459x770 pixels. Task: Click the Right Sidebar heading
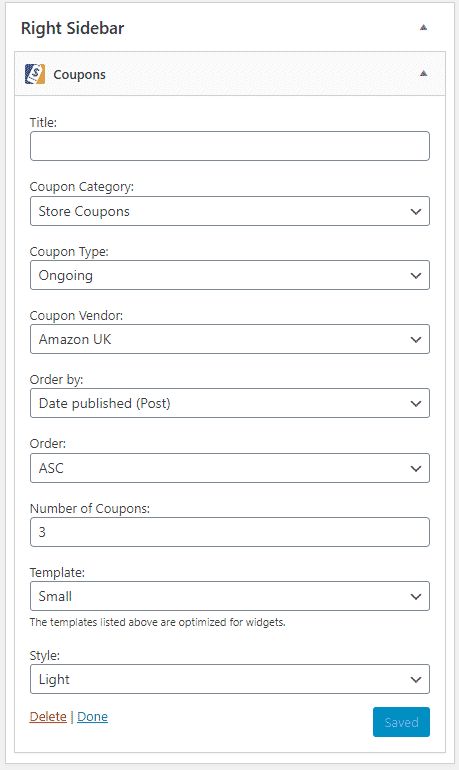[x=72, y=28]
